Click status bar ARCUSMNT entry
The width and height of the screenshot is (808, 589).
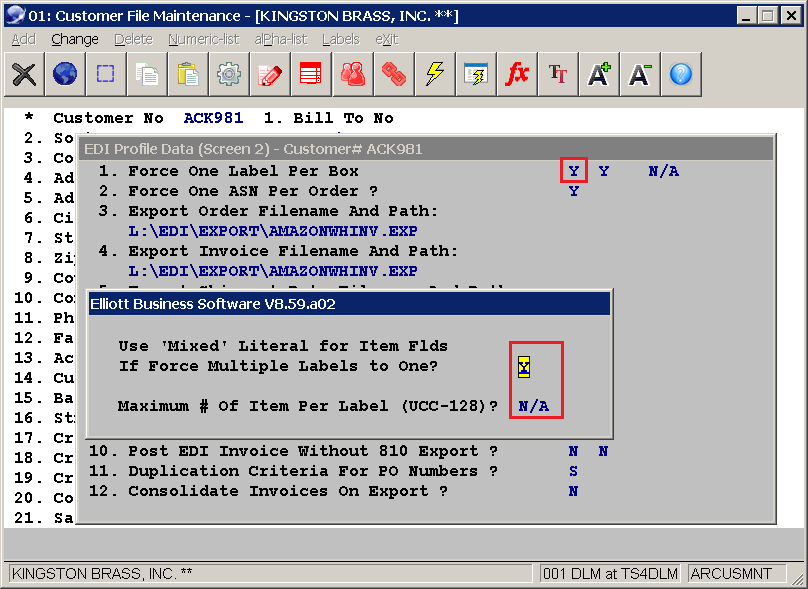(736, 574)
